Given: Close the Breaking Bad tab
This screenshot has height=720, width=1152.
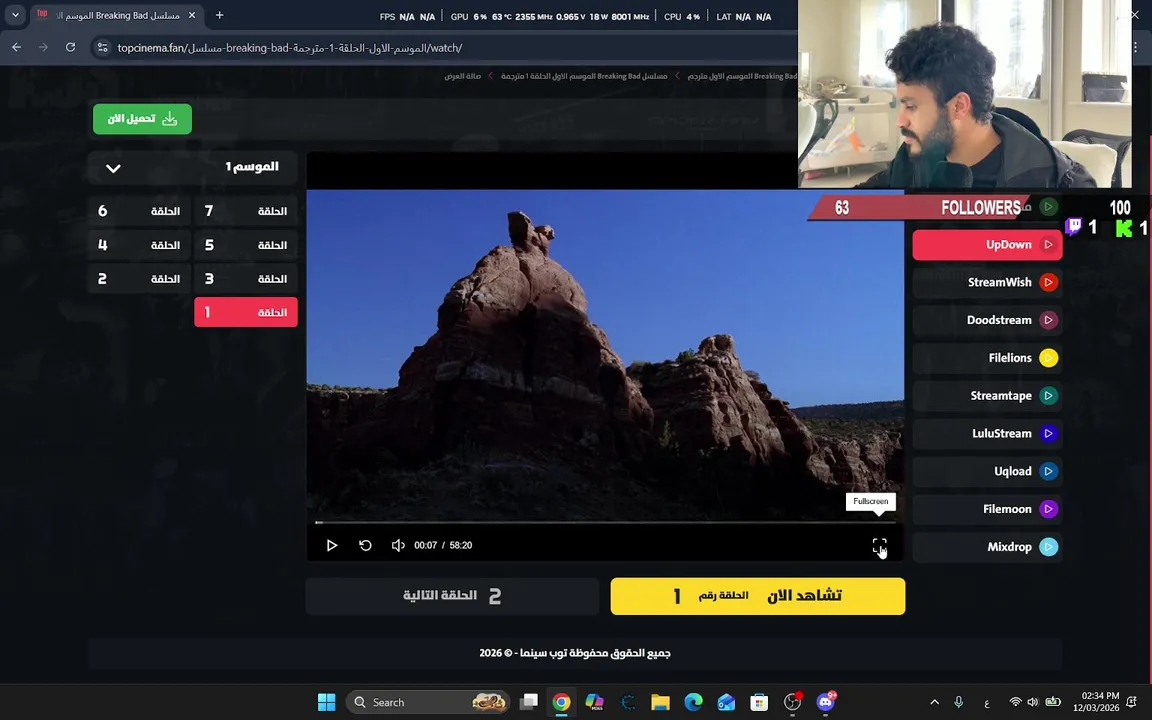Looking at the screenshot, I should point(192,15).
